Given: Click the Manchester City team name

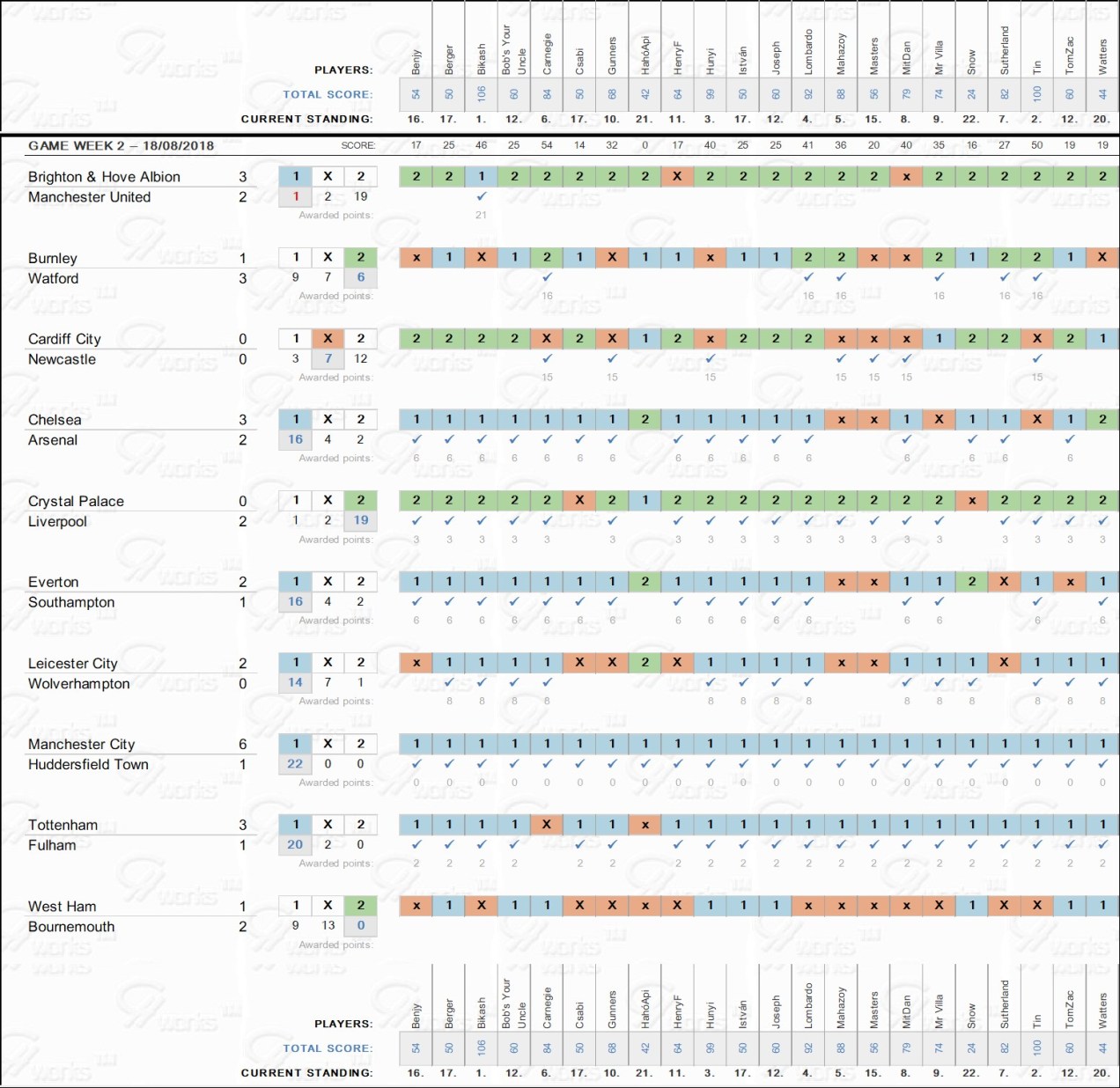Looking at the screenshot, I should [x=81, y=744].
